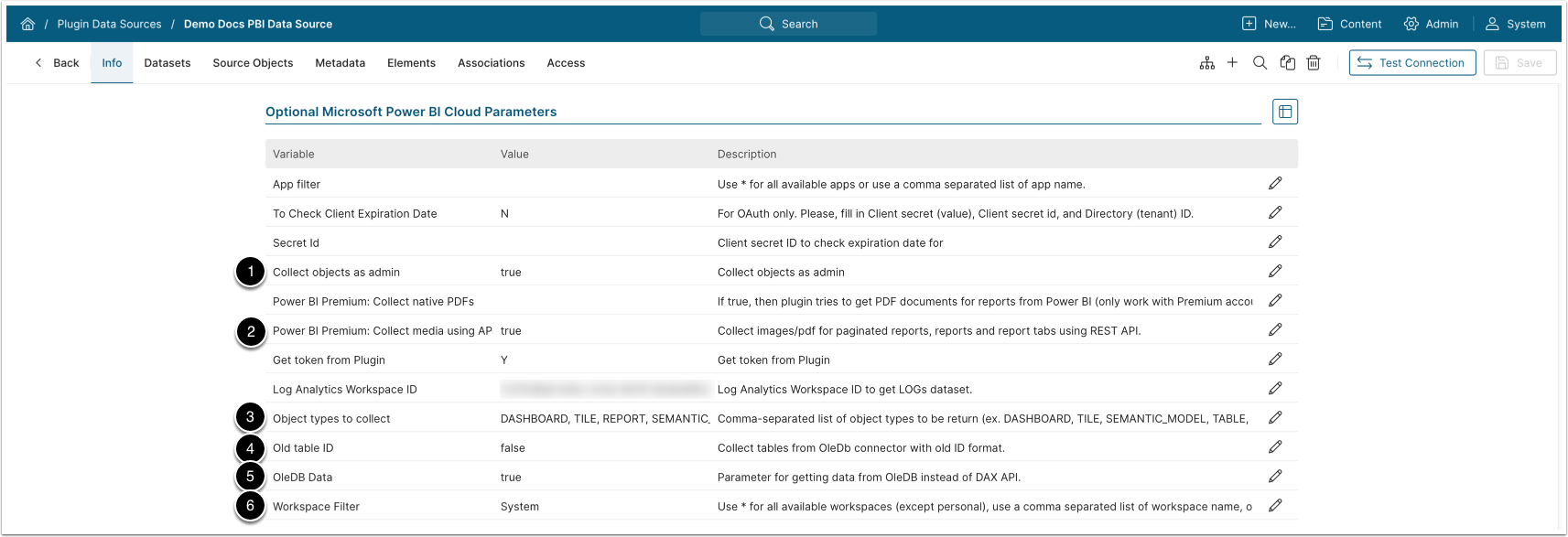Click the plus icon to add new

pyautogui.click(x=1232, y=63)
